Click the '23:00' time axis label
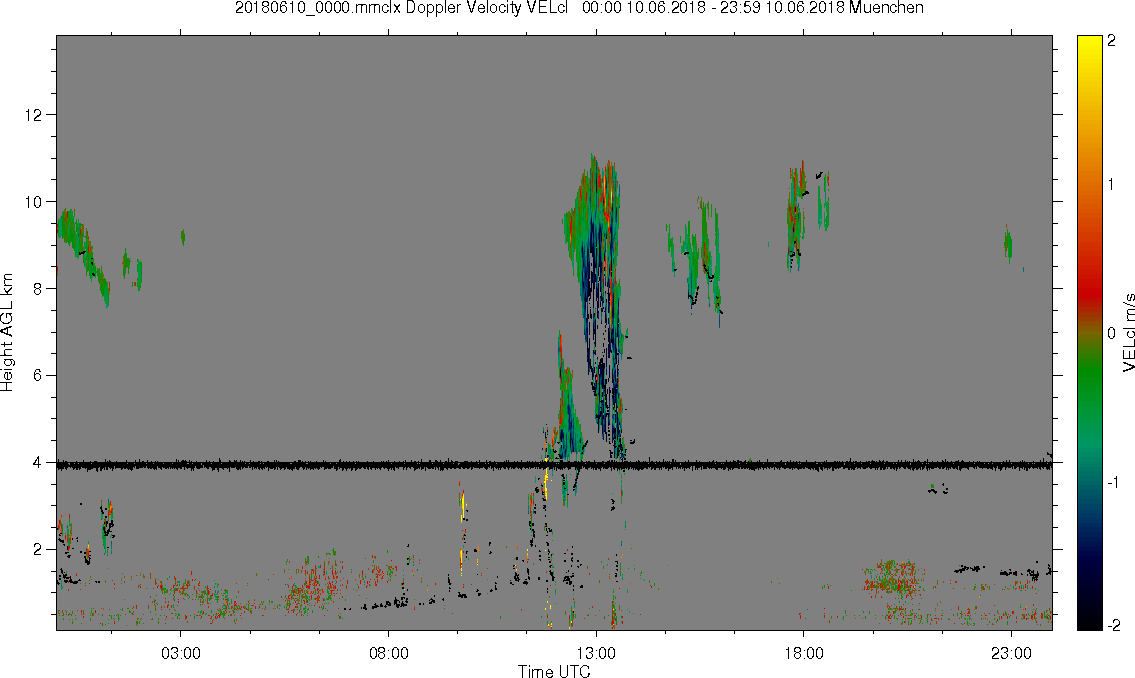The width and height of the screenshot is (1135, 678). [x=1011, y=653]
